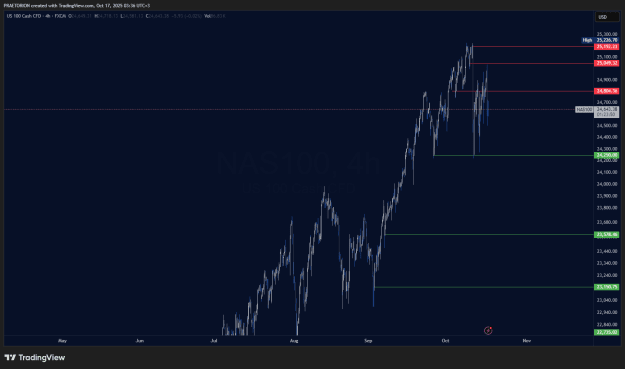Click the 25,300.00 price scale label
Screen dimensions: 625x369
pos(607,34)
